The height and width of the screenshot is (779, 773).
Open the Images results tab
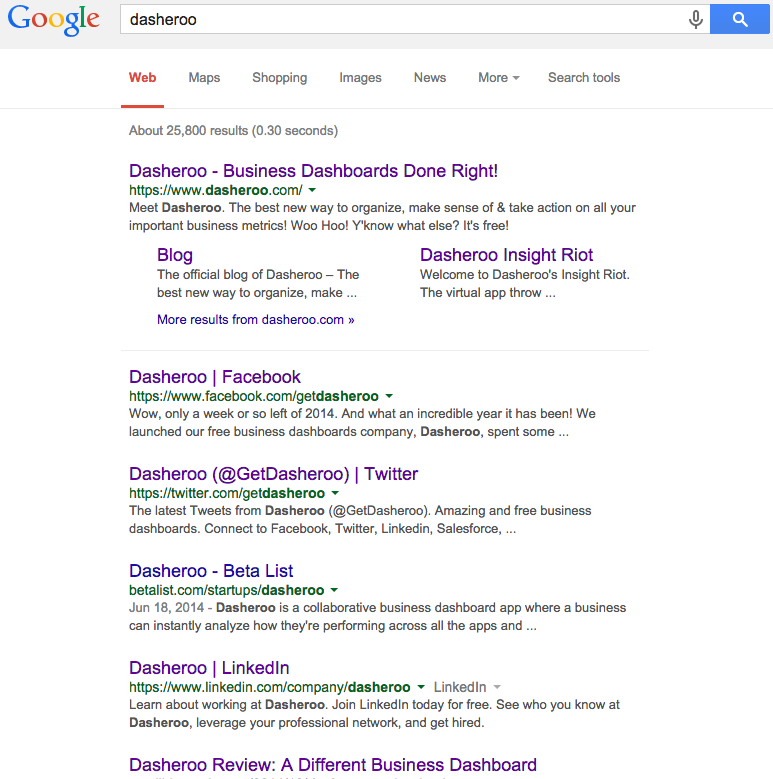pos(360,77)
